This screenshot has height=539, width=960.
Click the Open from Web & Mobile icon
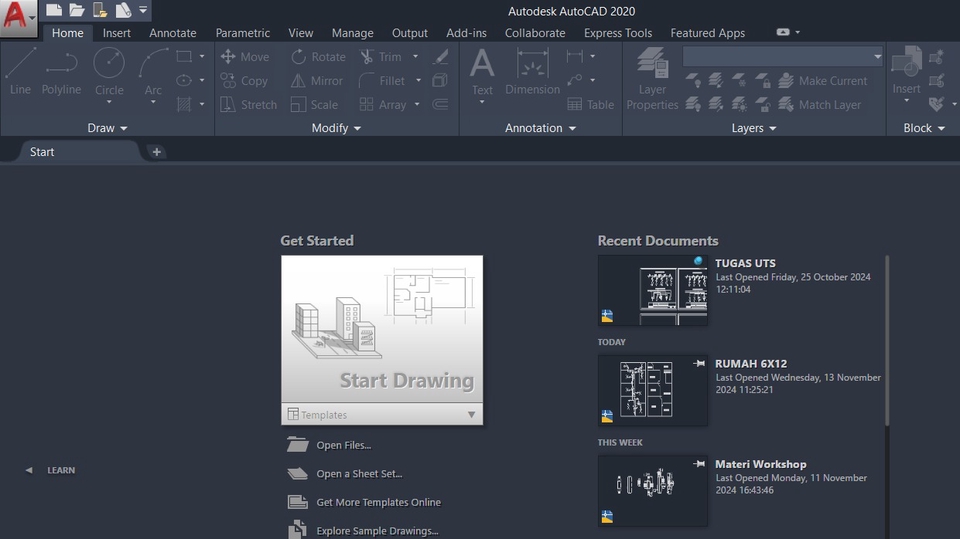[x=100, y=10]
